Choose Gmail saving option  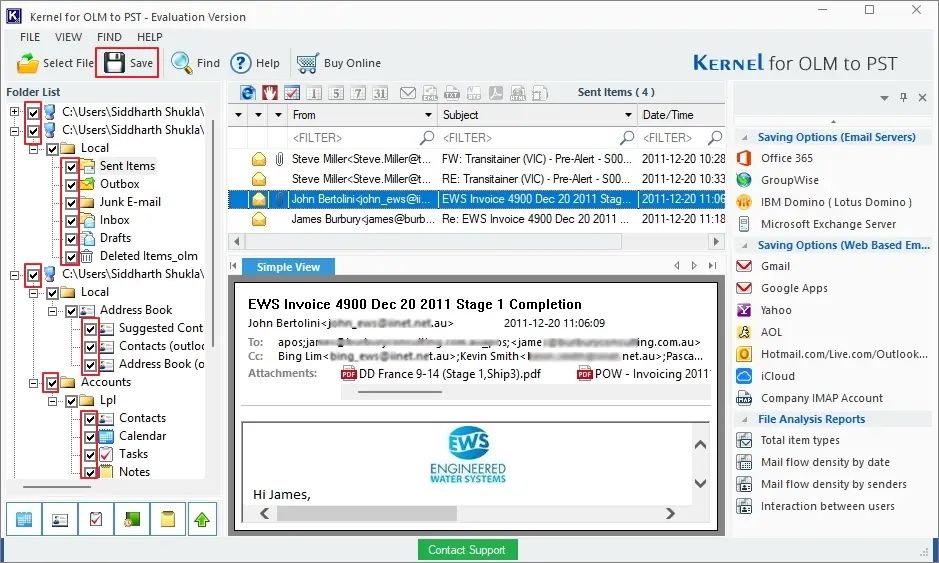click(x=775, y=266)
